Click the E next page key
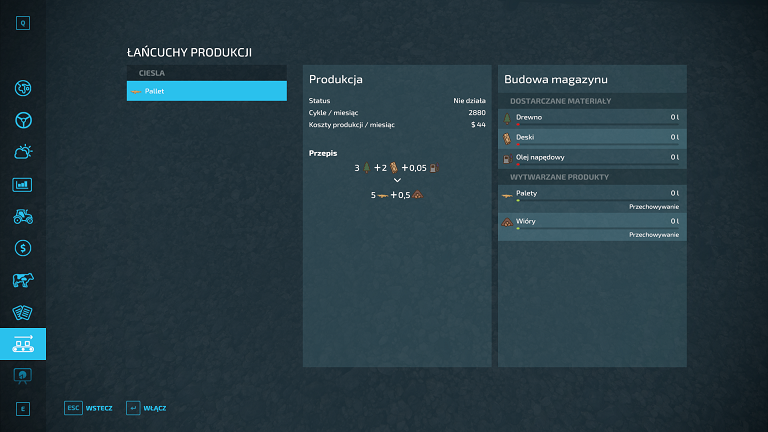The image size is (768, 432). tap(23, 408)
